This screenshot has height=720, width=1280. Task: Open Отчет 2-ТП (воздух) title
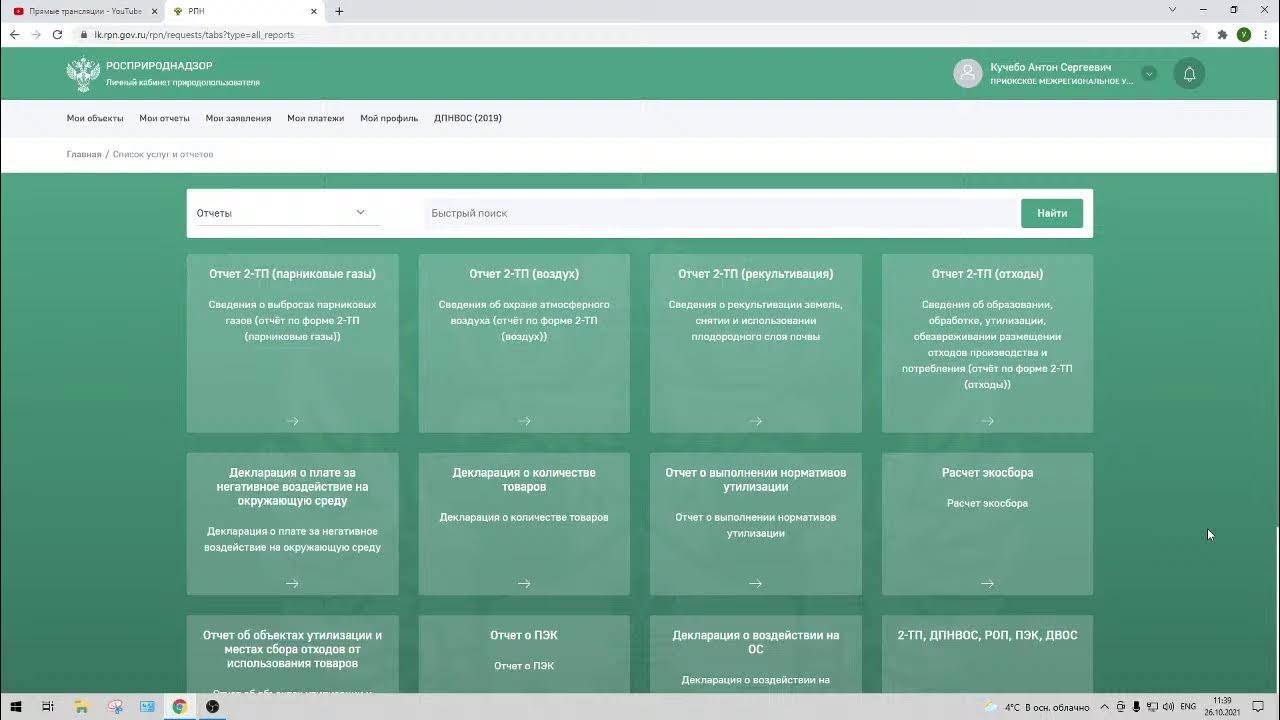(x=524, y=274)
